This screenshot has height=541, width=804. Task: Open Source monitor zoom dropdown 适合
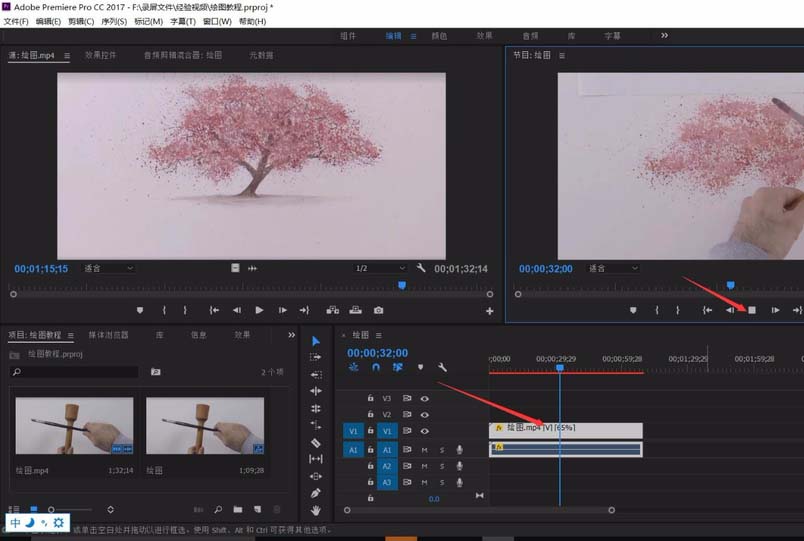tap(108, 268)
